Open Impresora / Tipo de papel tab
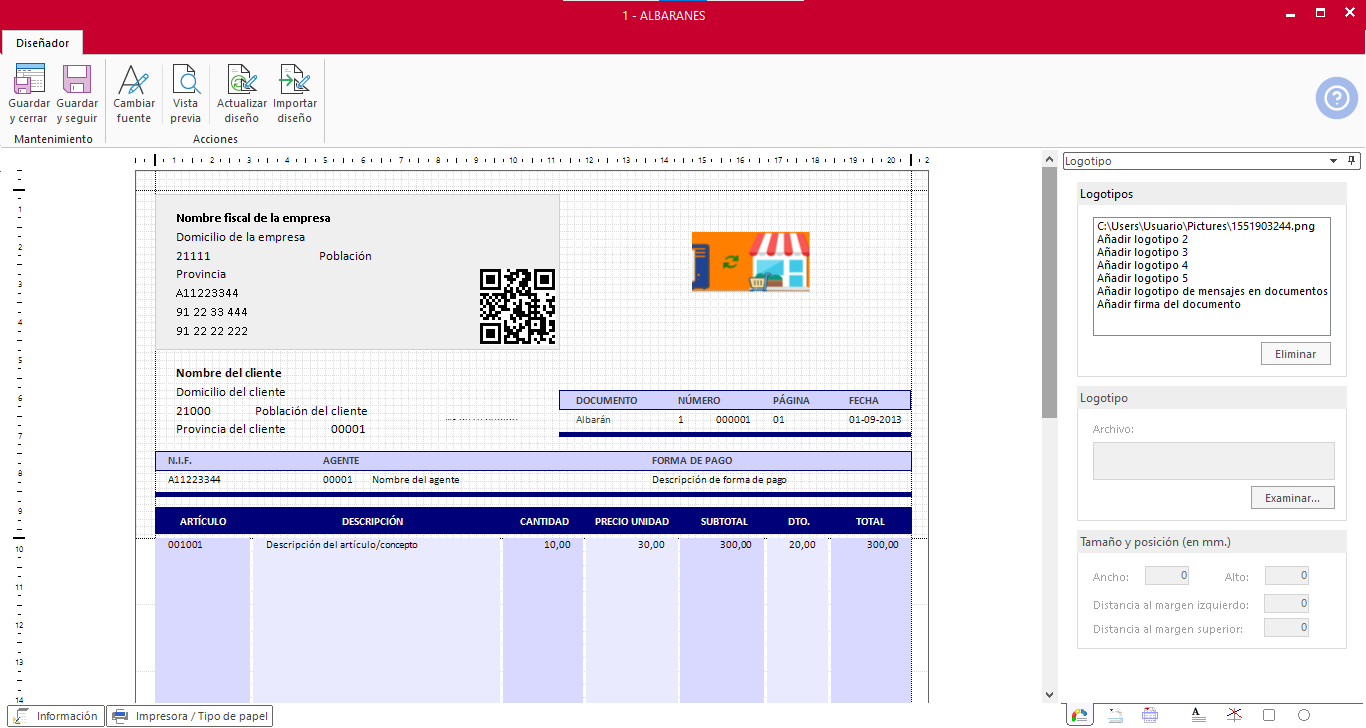The width and height of the screenshot is (1366, 728). [x=189, y=716]
